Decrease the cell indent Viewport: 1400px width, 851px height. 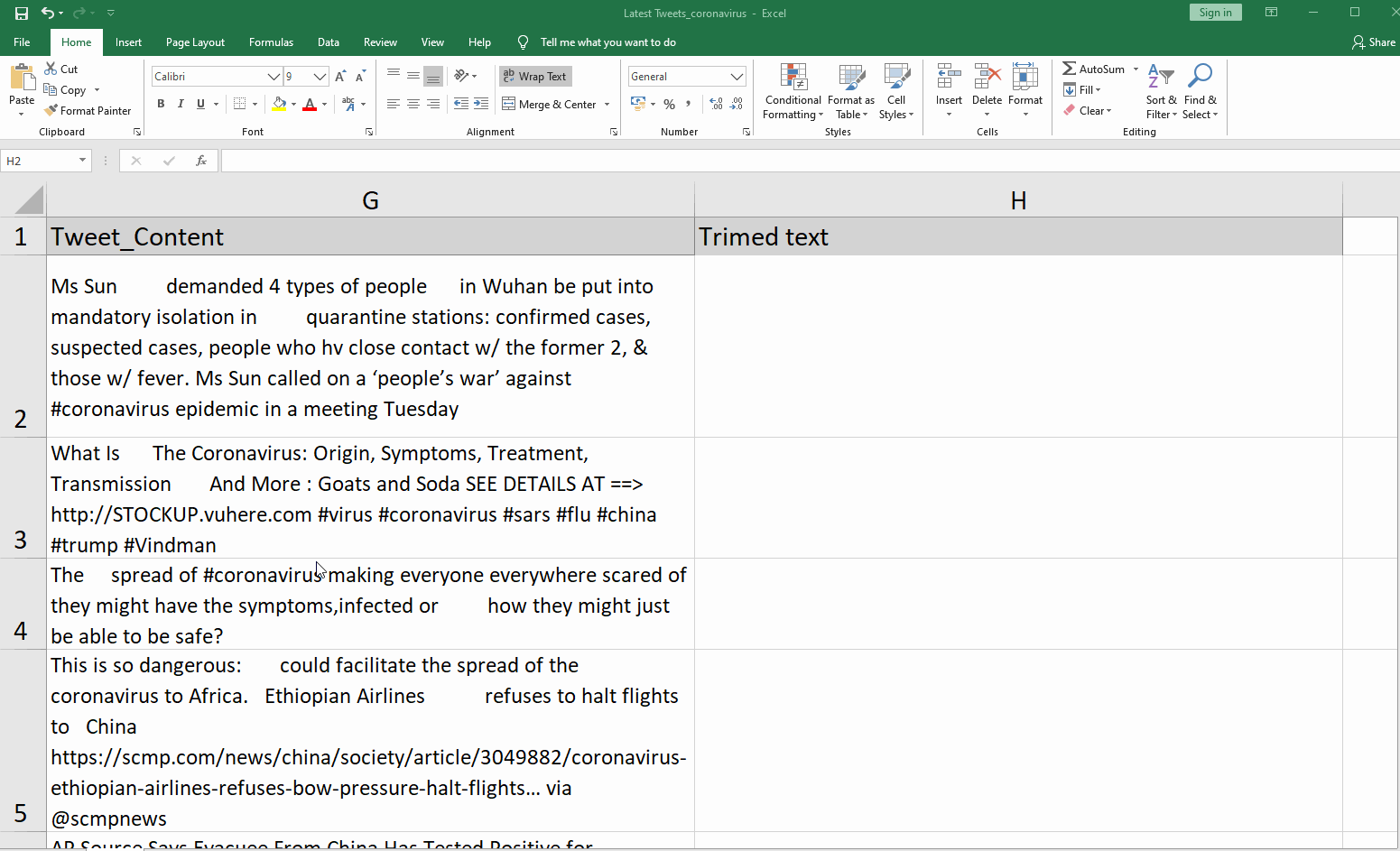click(x=461, y=104)
